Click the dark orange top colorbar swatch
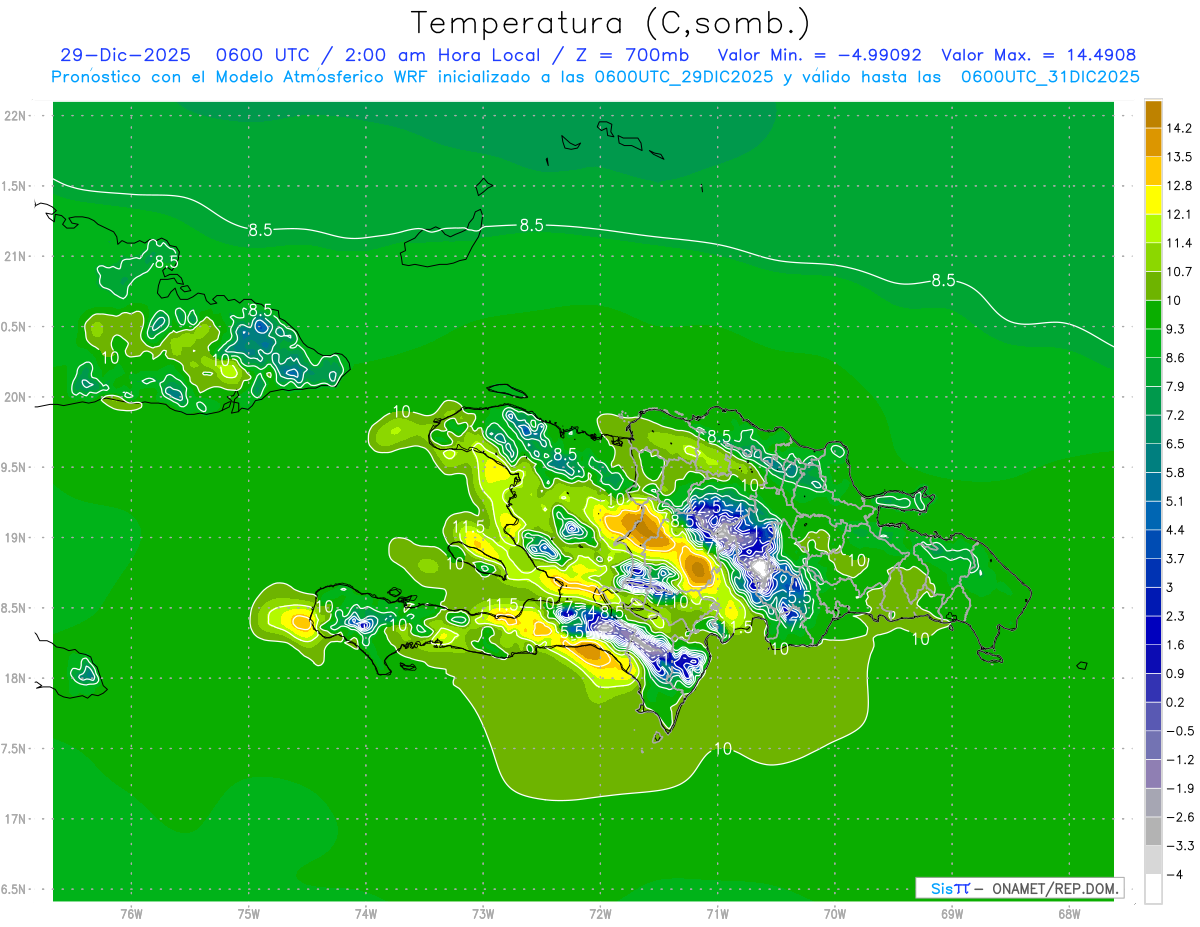Viewport: 1200px width, 927px height. click(x=1153, y=114)
